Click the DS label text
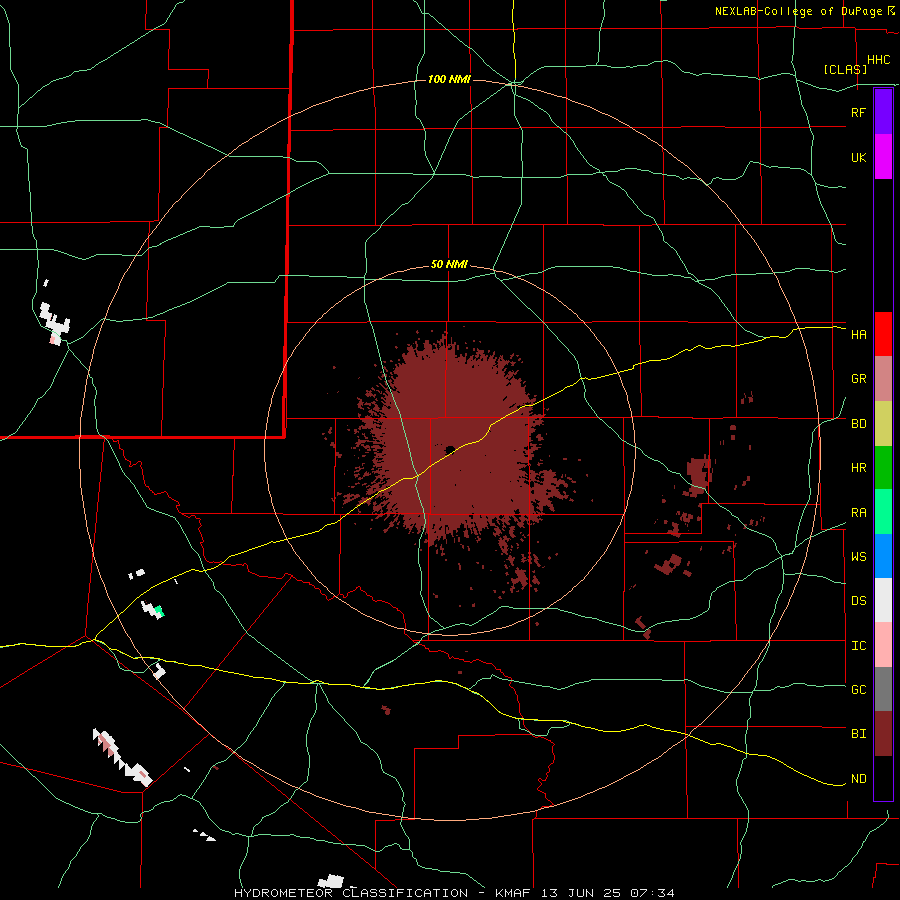 click(x=858, y=601)
